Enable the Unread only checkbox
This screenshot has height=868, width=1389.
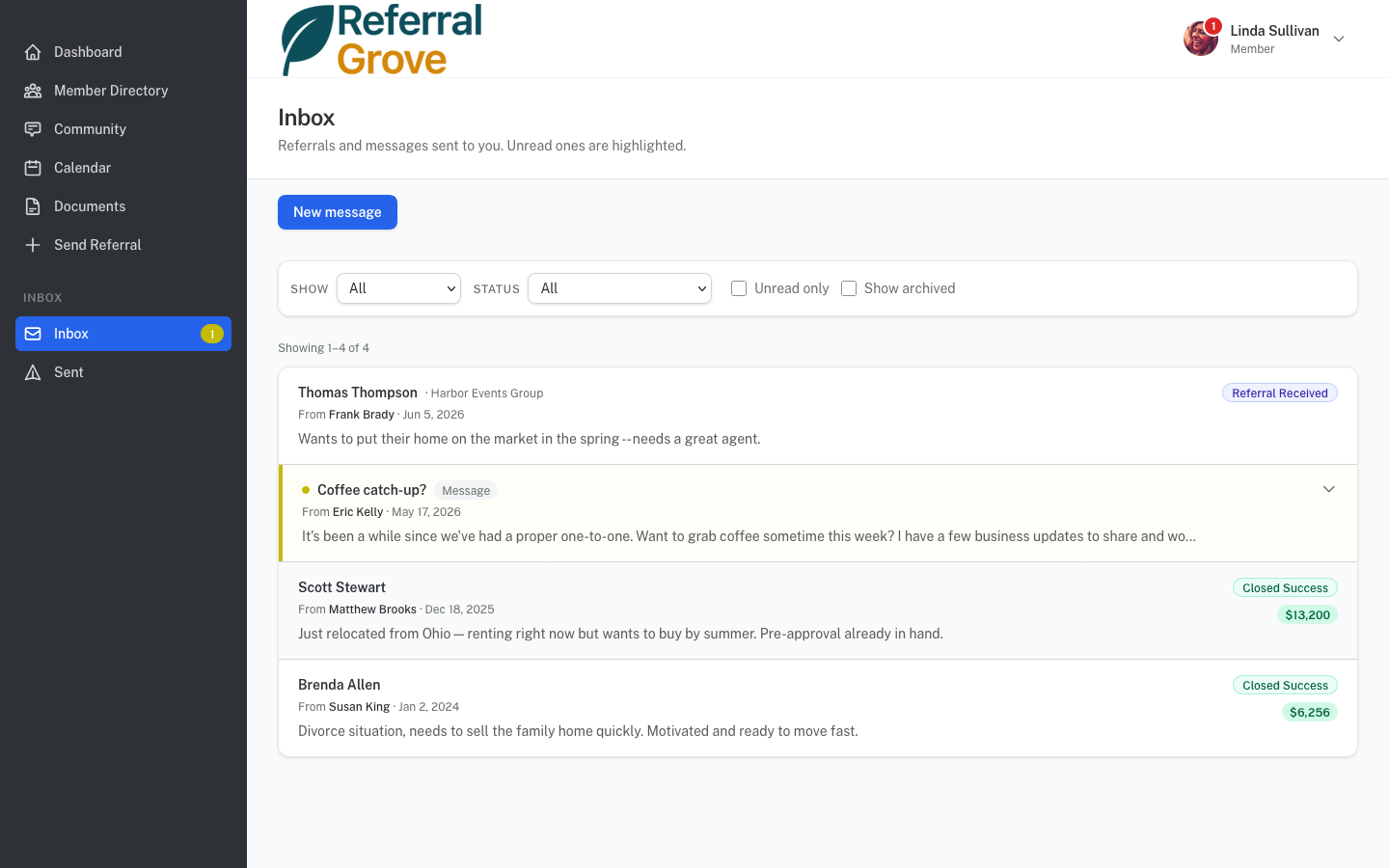pos(739,288)
